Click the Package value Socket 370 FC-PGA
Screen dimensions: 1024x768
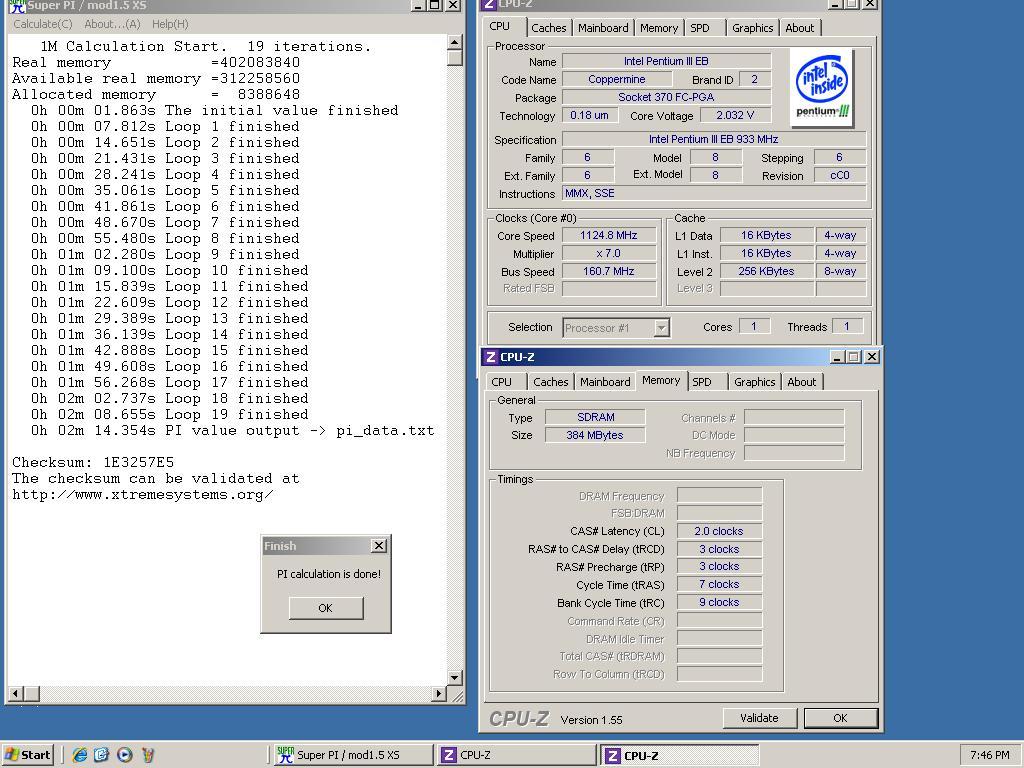tap(666, 97)
